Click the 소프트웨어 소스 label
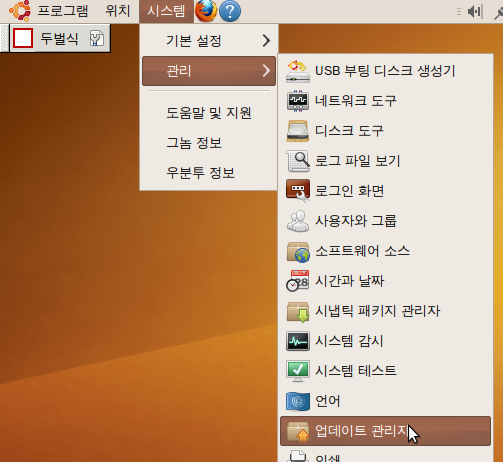The width and height of the screenshot is (503, 462). [362, 251]
